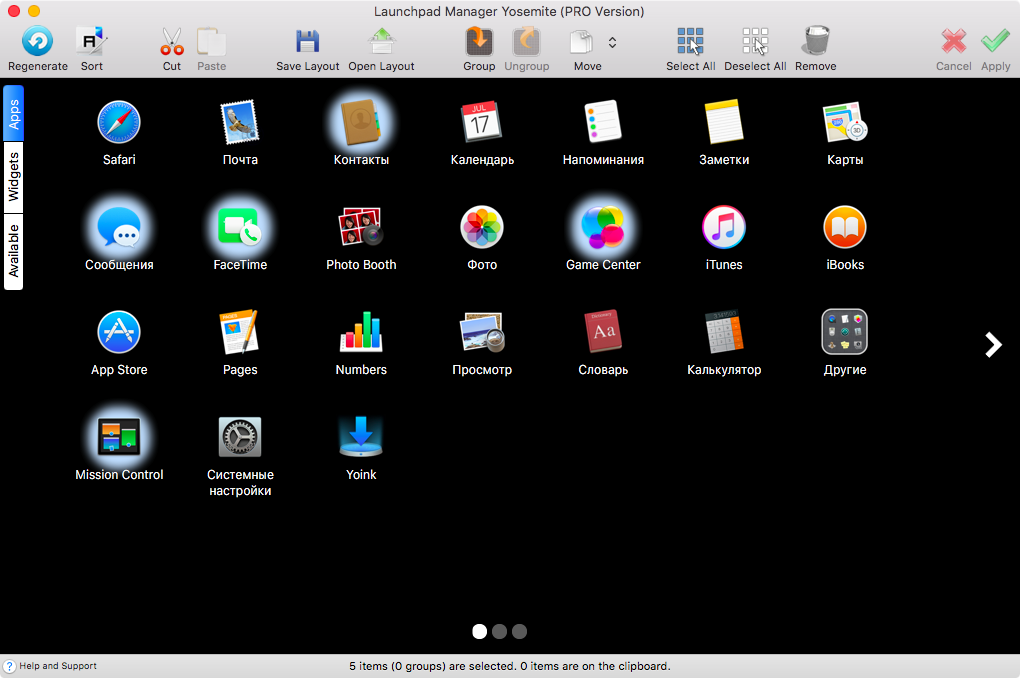Sort the Launchpad items

[92, 42]
